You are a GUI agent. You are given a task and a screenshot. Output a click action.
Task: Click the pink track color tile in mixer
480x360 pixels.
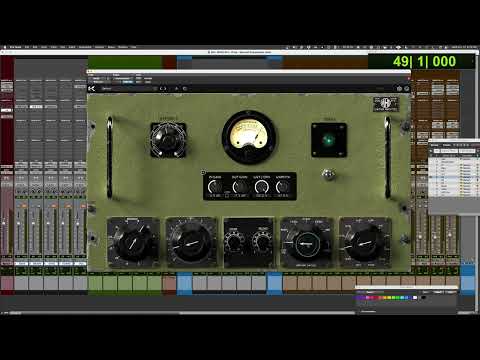(7, 283)
